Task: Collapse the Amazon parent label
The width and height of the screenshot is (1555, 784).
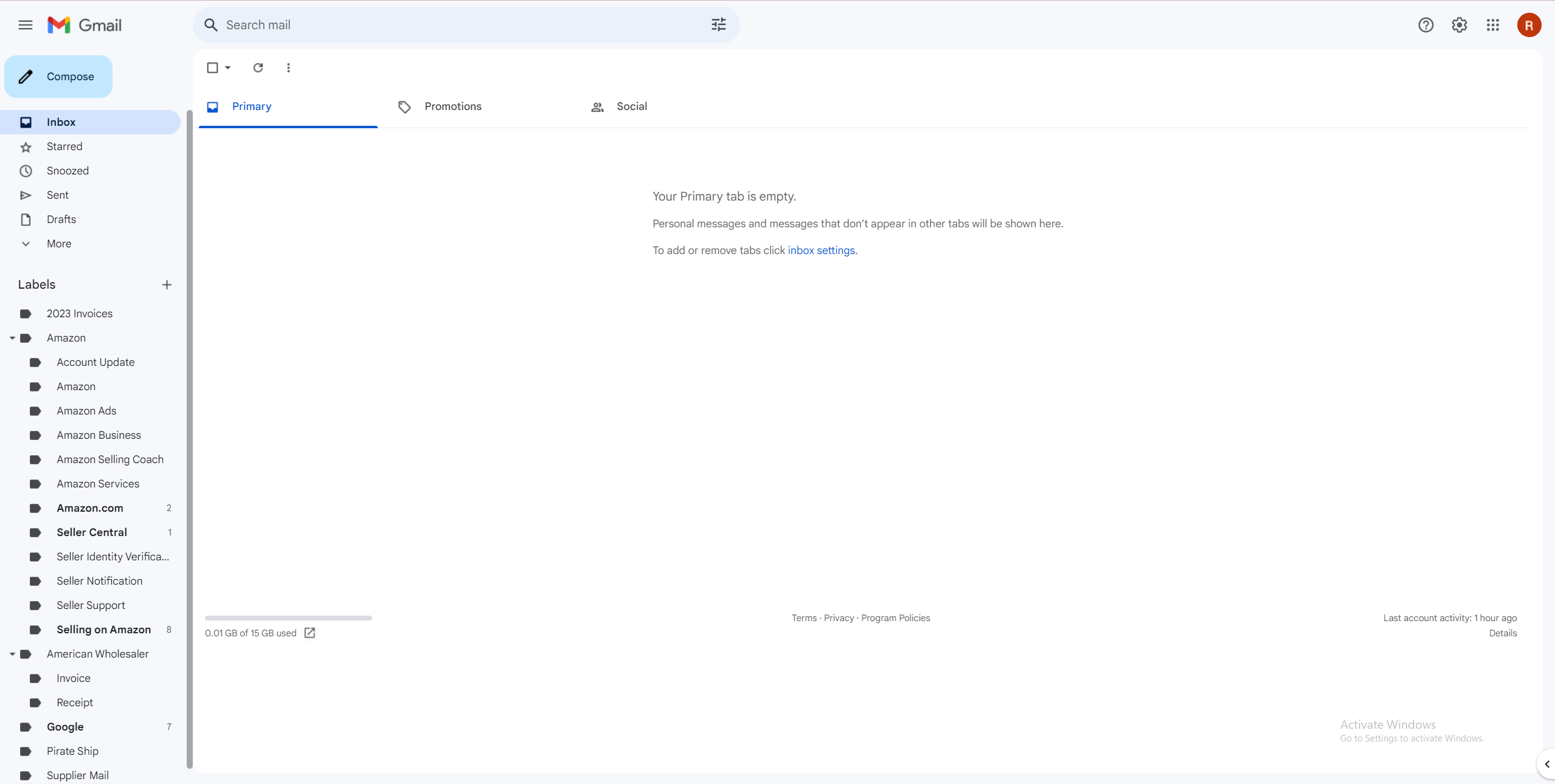Action: click(12, 338)
